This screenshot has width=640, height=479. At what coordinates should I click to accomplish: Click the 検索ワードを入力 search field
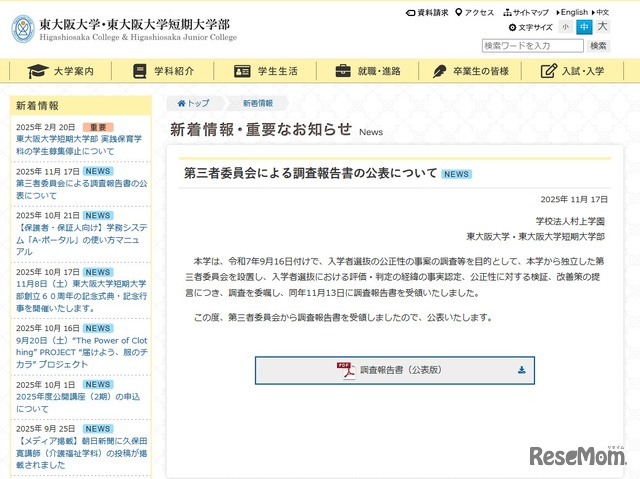coord(533,46)
